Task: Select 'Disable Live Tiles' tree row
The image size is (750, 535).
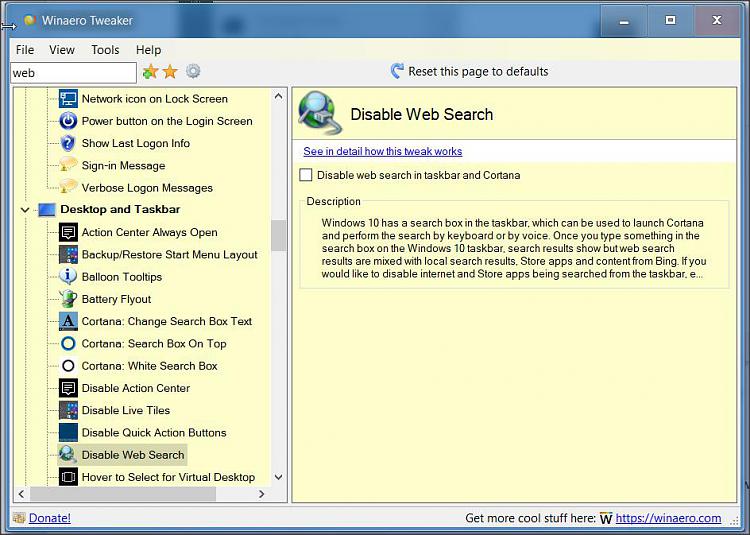Action: [126, 410]
